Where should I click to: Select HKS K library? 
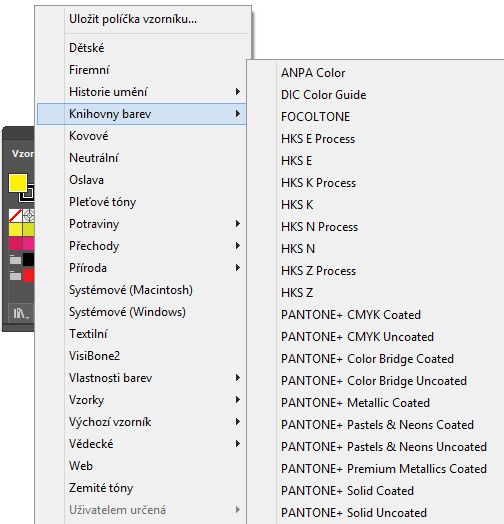click(x=376, y=205)
